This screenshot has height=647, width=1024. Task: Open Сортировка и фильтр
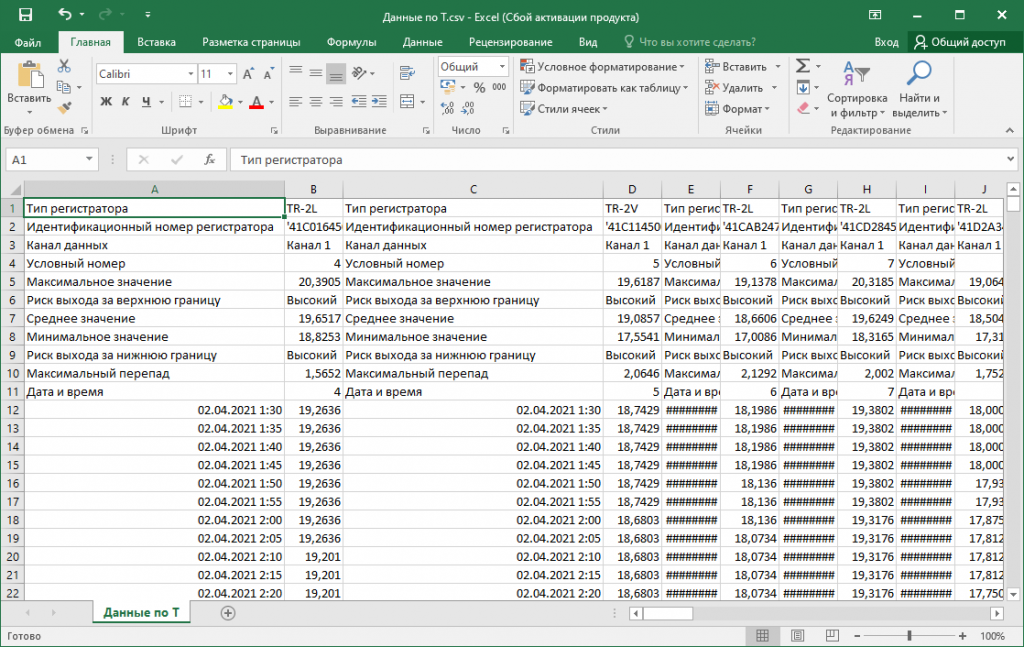coord(857,89)
